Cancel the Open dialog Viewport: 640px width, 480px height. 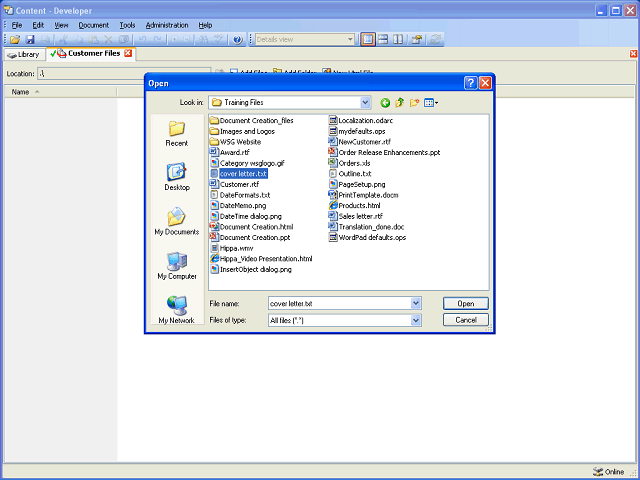(466, 320)
